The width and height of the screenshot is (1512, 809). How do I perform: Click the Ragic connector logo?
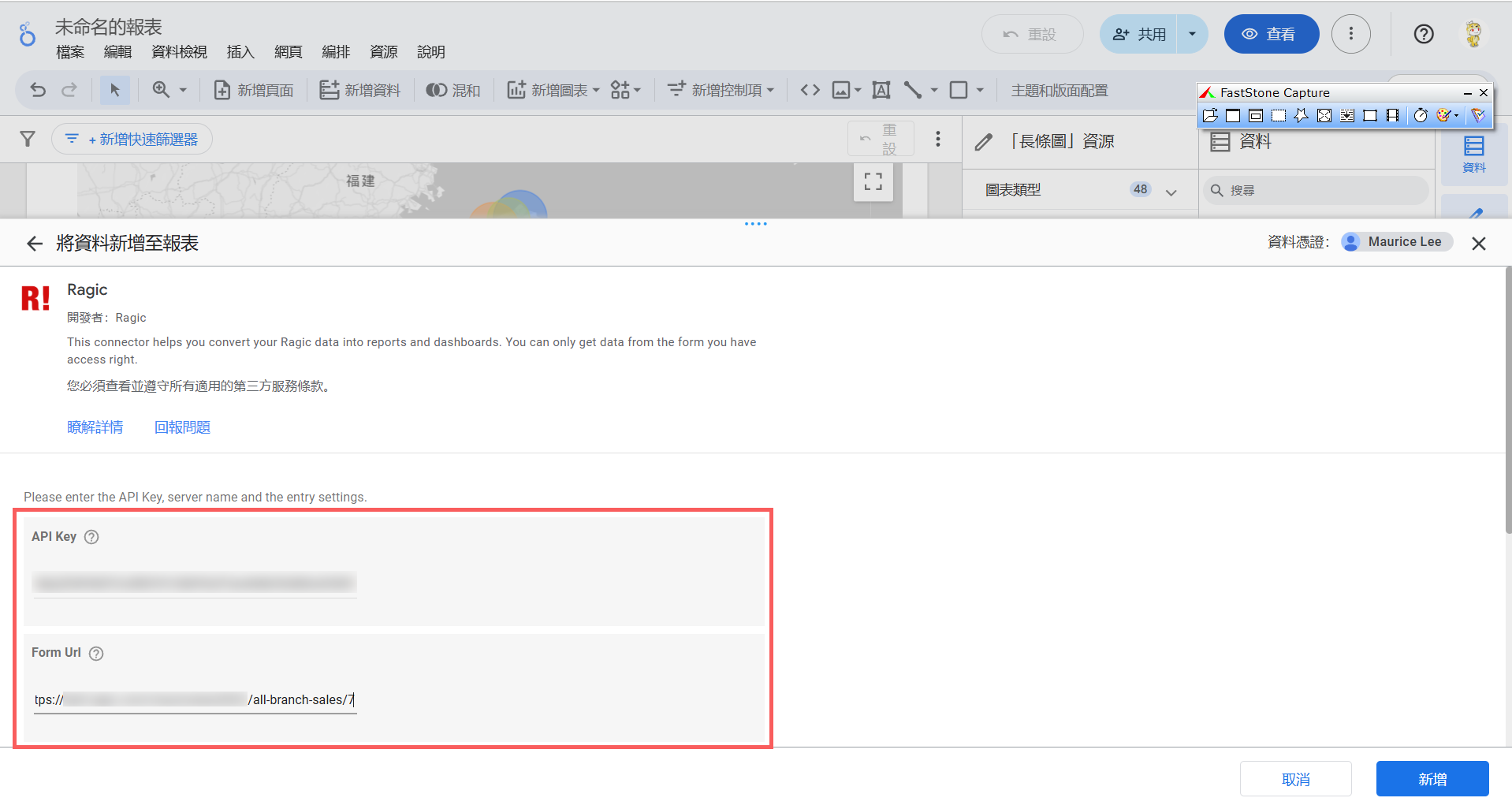tap(35, 298)
